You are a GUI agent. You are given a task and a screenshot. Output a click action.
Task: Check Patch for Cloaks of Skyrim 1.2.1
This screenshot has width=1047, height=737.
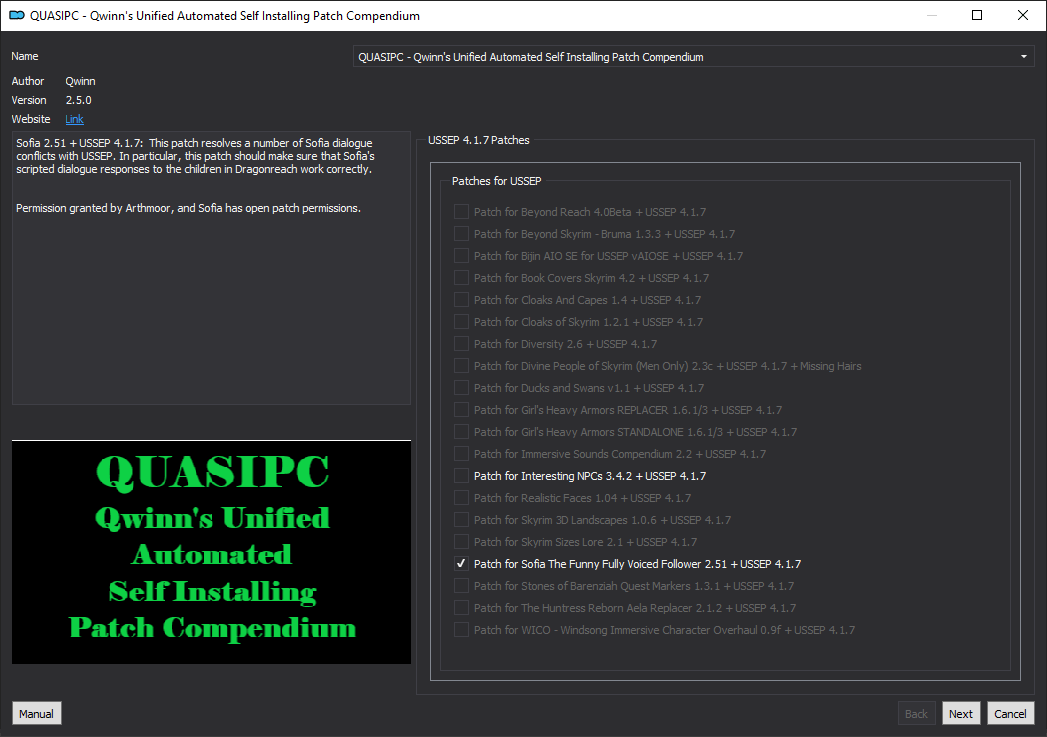461,322
